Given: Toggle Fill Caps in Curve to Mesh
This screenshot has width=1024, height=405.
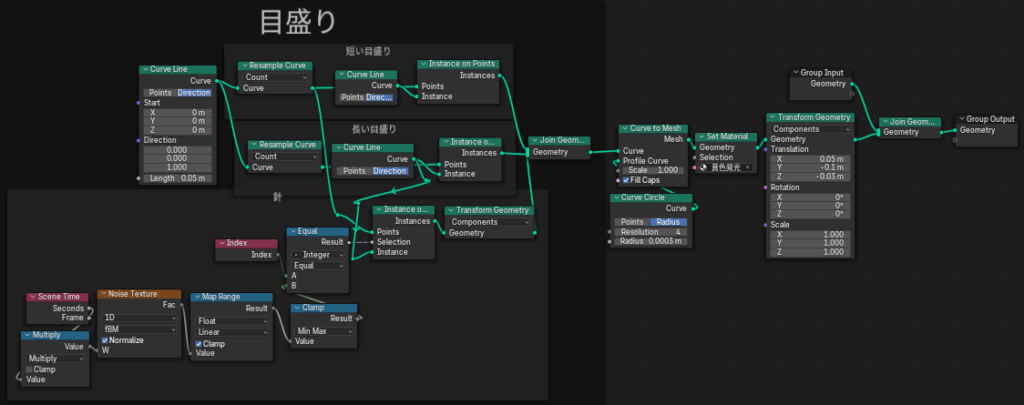Looking at the screenshot, I should tap(627, 181).
